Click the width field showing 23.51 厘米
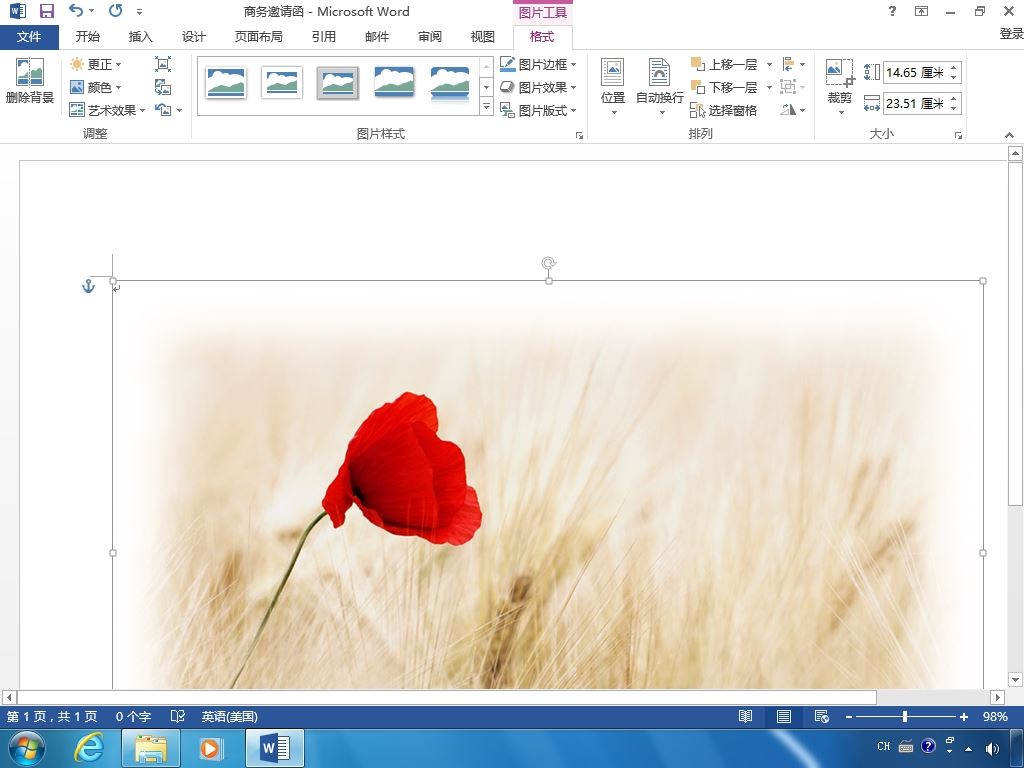 tap(914, 103)
